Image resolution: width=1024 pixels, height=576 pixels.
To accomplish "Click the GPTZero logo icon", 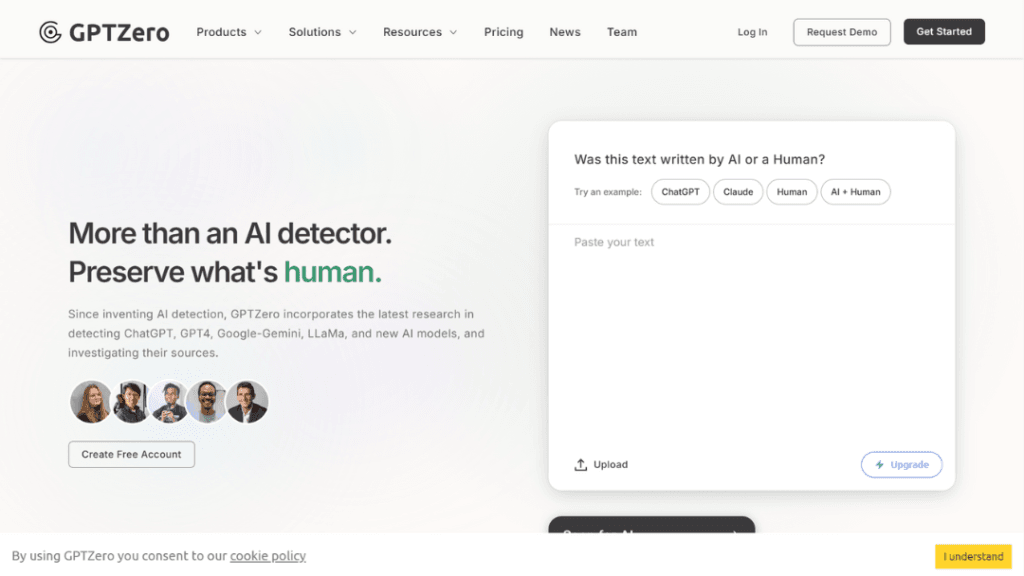I will (x=50, y=32).
